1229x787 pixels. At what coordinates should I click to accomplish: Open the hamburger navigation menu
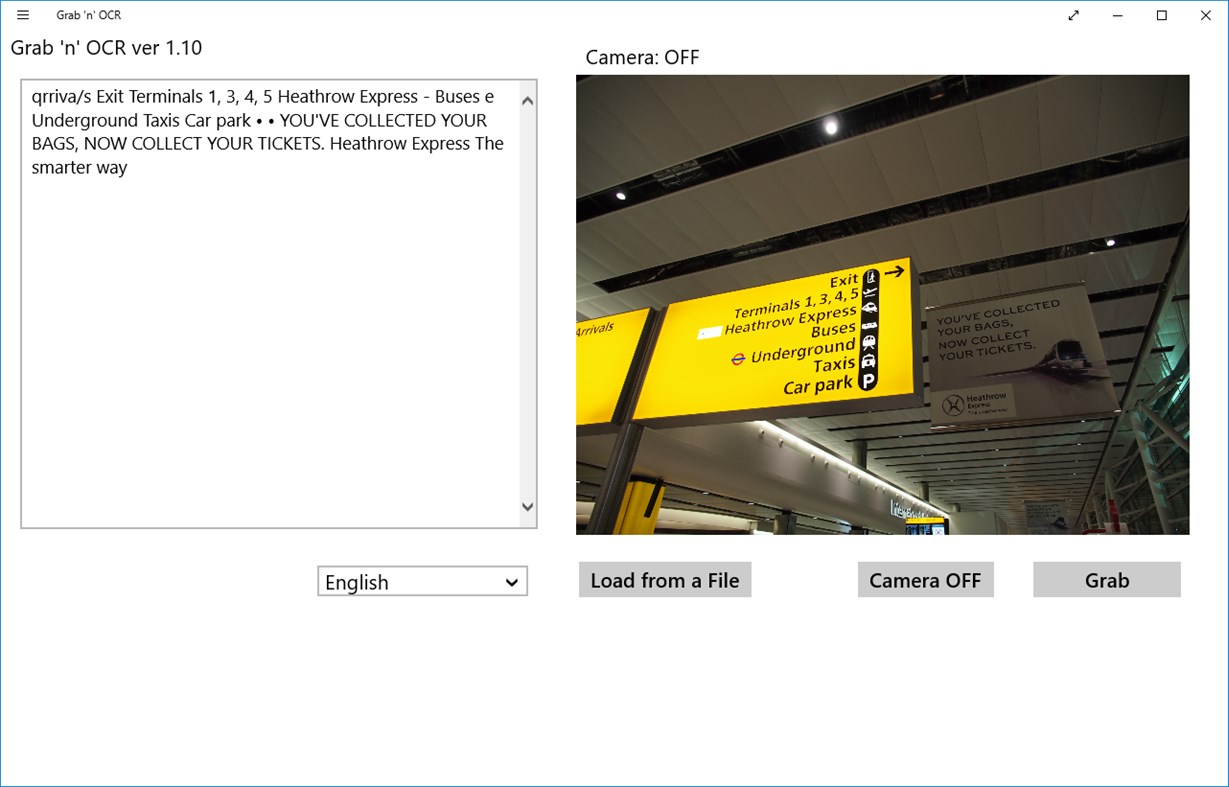[x=22, y=15]
